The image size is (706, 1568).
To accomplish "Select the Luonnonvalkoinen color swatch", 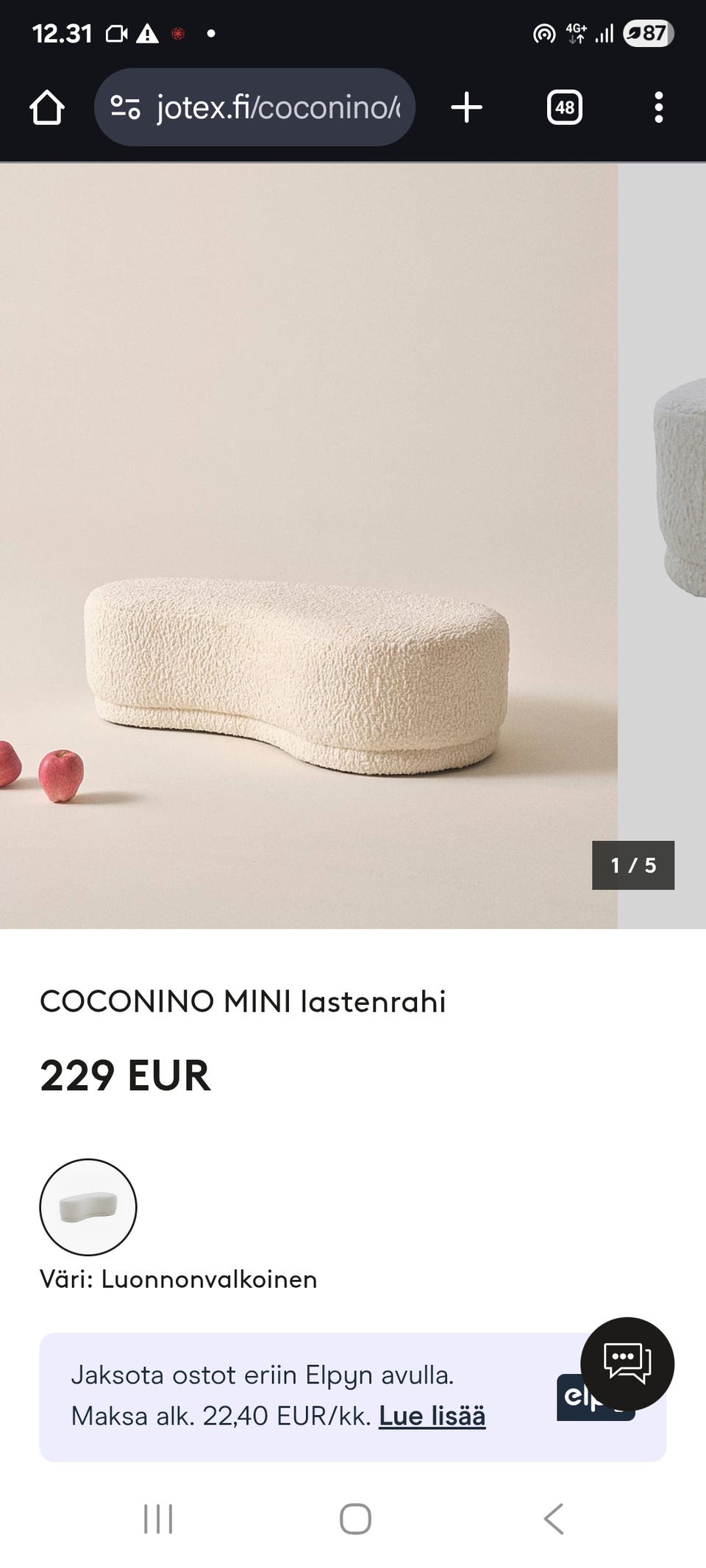I will pos(88,1207).
